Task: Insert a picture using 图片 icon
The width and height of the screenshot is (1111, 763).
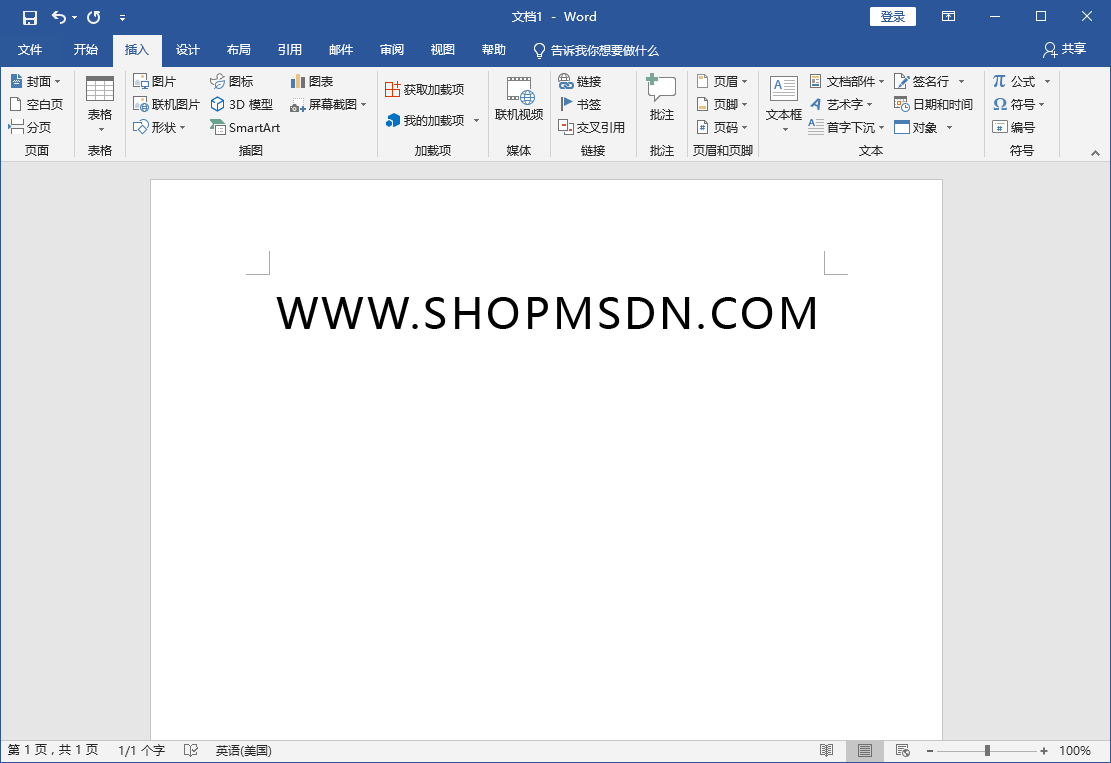Action: [x=154, y=81]
